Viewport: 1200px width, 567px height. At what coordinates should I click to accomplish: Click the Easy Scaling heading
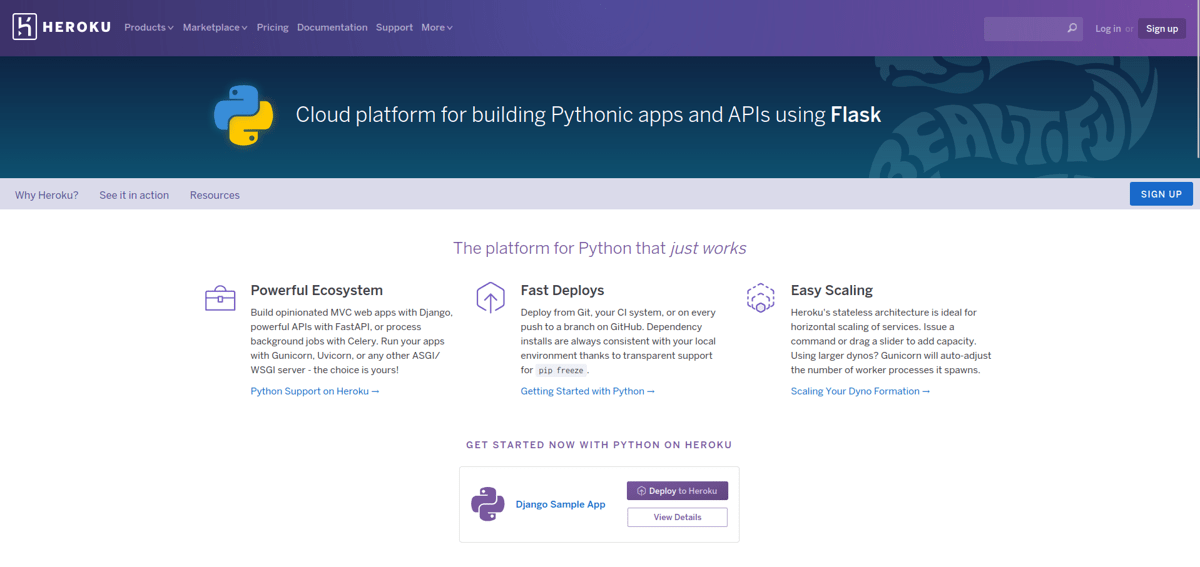(832, 290)
